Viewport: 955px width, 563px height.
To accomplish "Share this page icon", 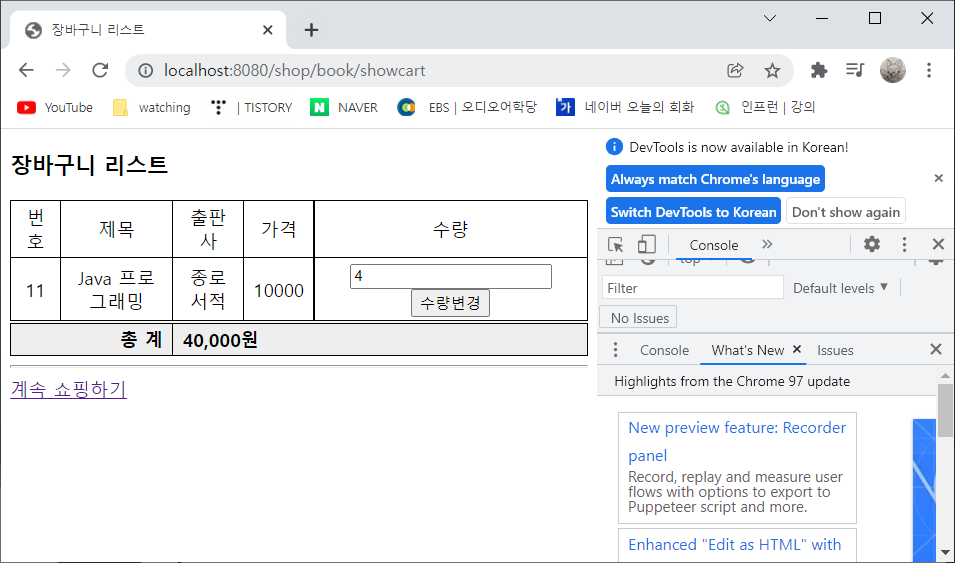I will tap(735, 71).
